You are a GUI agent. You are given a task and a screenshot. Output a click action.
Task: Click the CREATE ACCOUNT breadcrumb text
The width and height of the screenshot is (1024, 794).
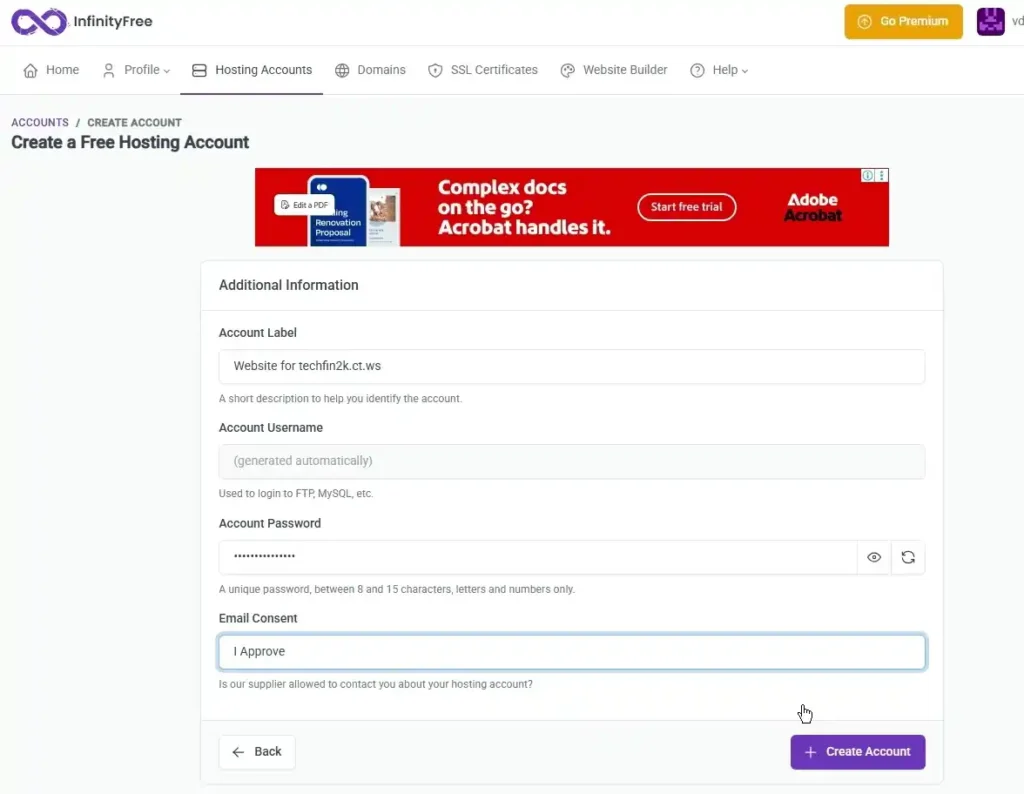coord(135,123)
